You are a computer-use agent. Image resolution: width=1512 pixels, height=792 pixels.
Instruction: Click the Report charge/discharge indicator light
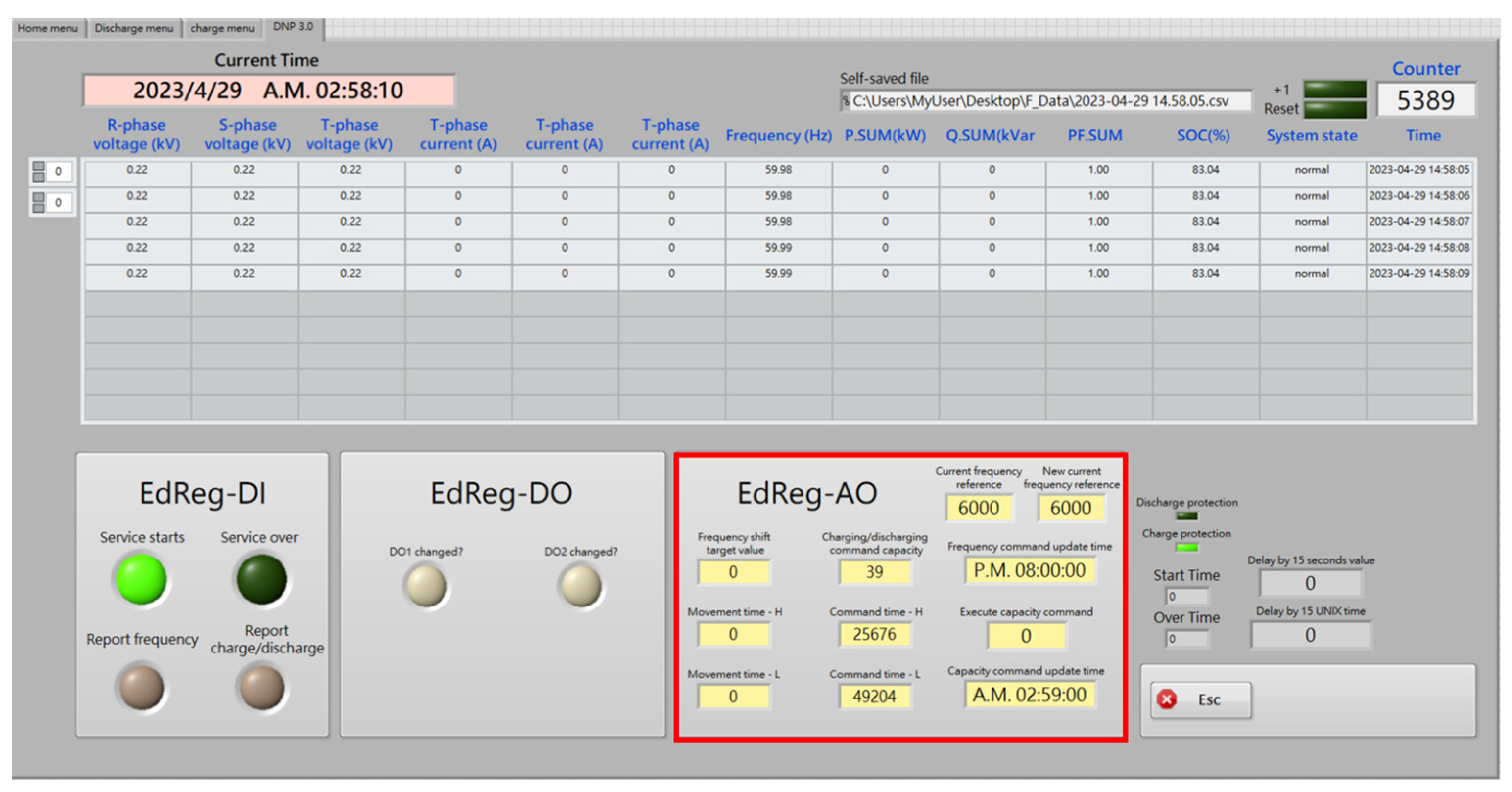[x=262, y=687]
